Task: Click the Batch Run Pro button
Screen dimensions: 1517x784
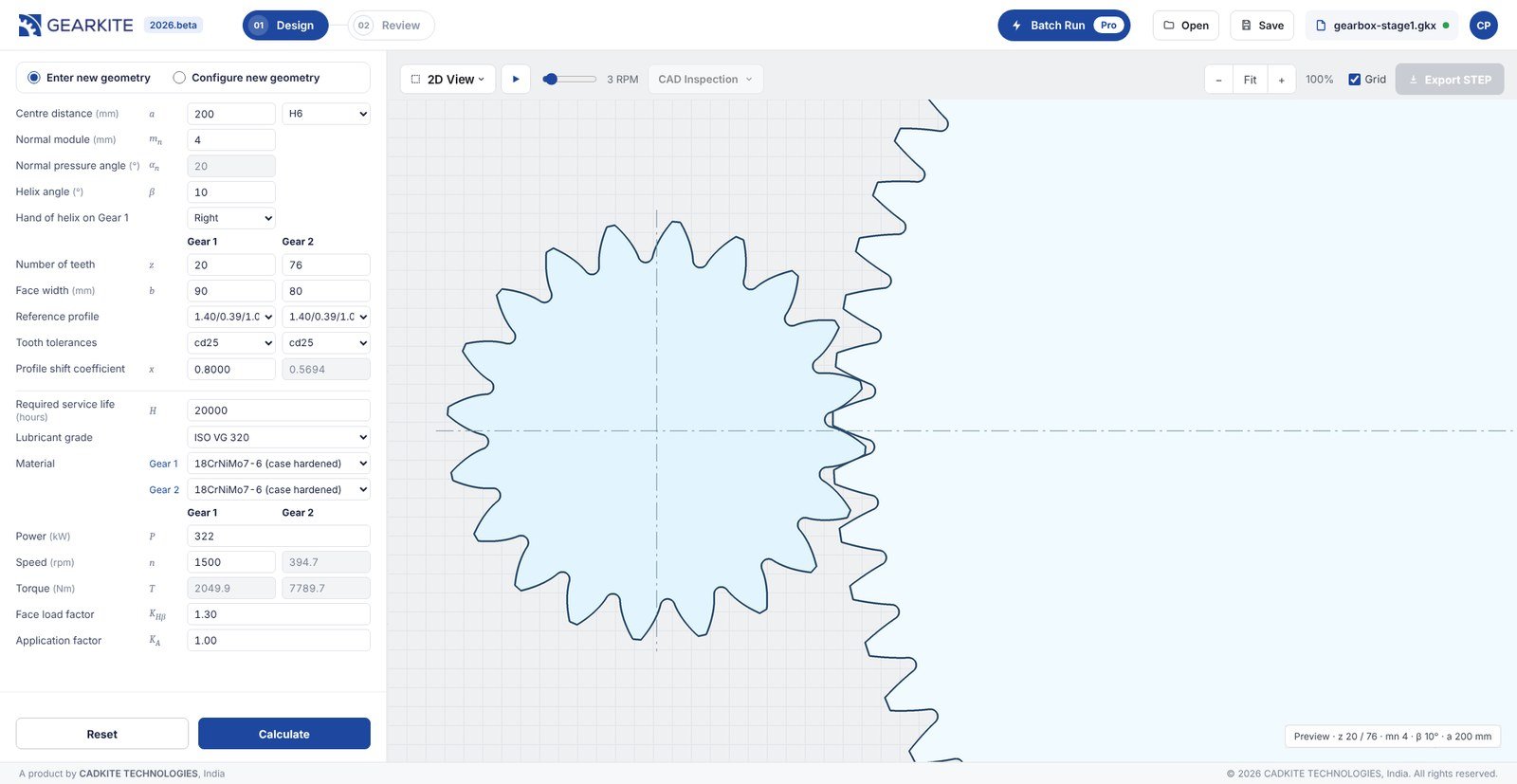Action: (x=1064, y=26)
